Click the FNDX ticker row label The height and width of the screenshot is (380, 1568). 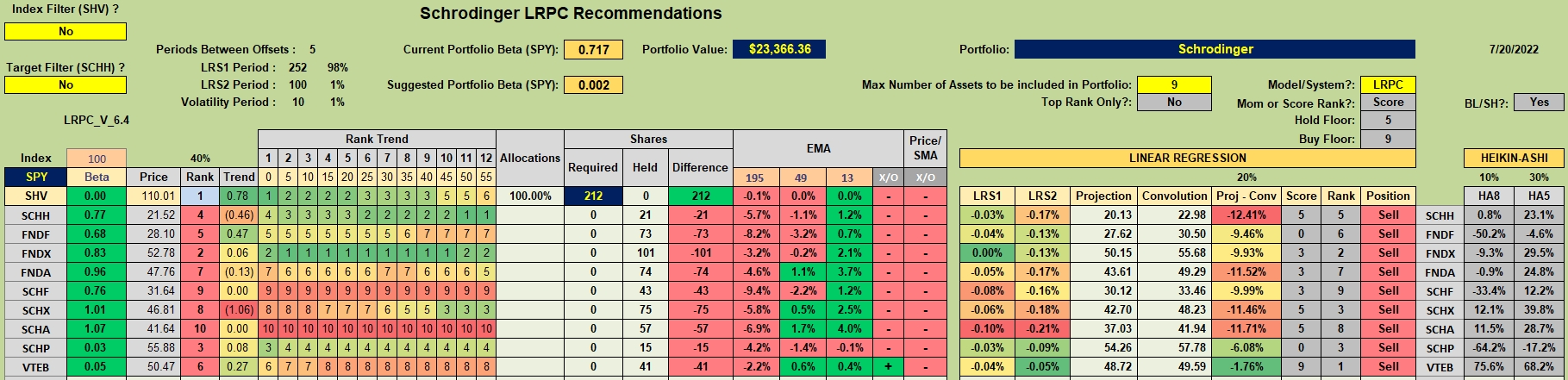(x=35, y=252)
